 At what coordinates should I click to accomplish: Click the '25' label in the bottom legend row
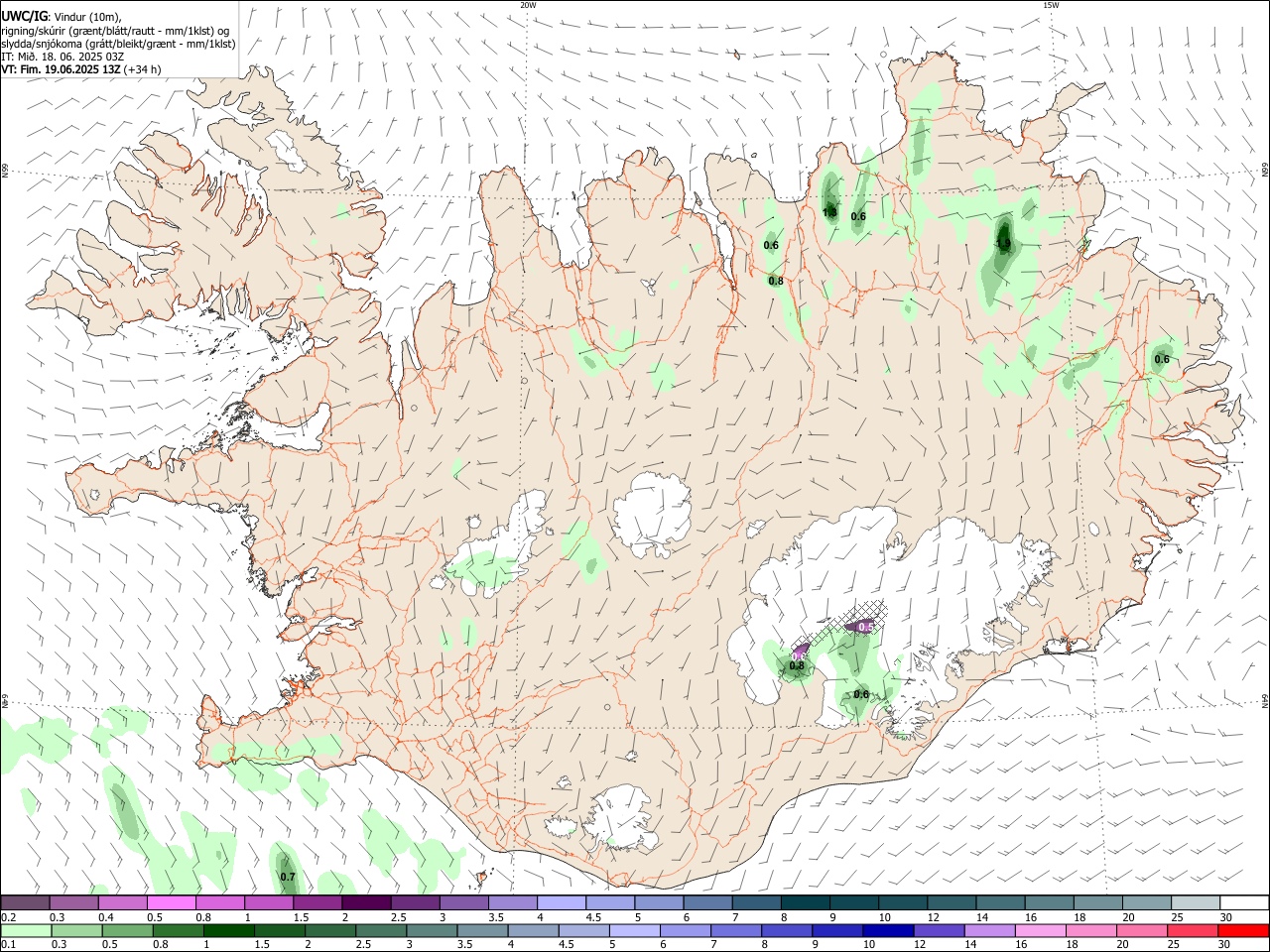1173,945
